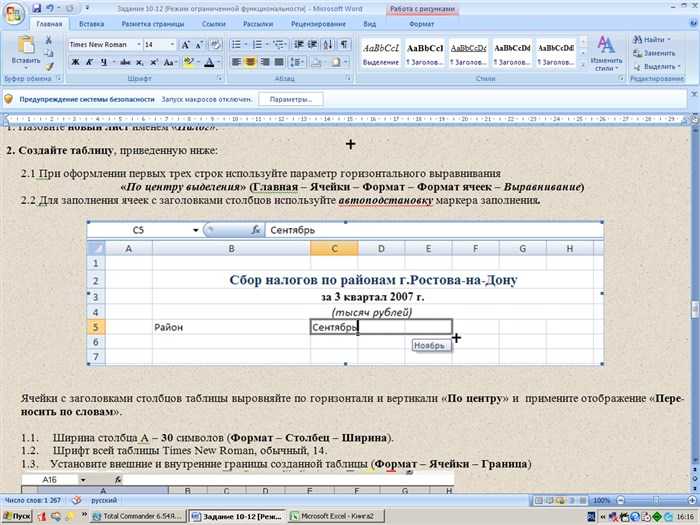Zoom out with the minus button
Screen dimensions: 700x525
click(x=620, y=500)
